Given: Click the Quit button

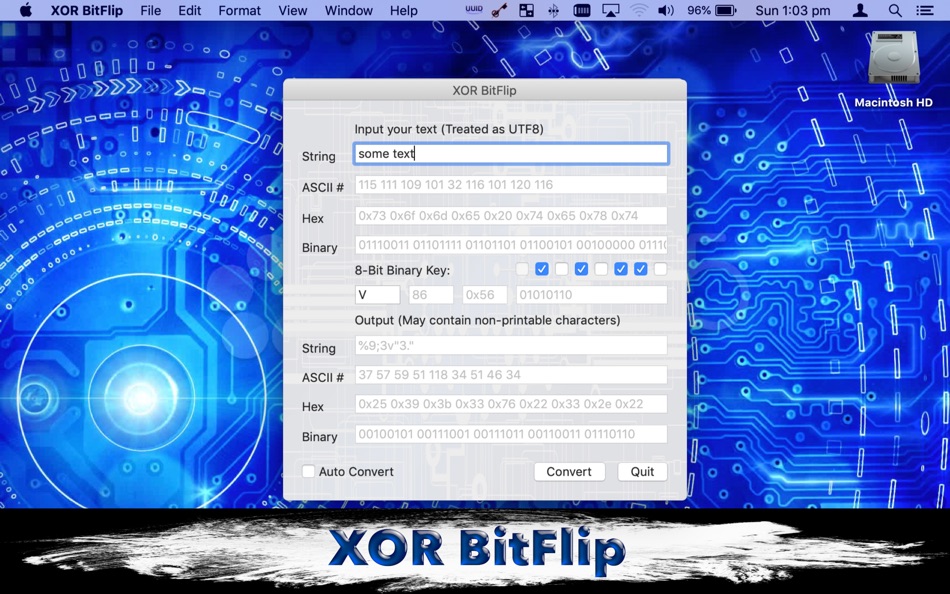Looking at the screenshot, I should pyautogui.click(x=642, y=472).
